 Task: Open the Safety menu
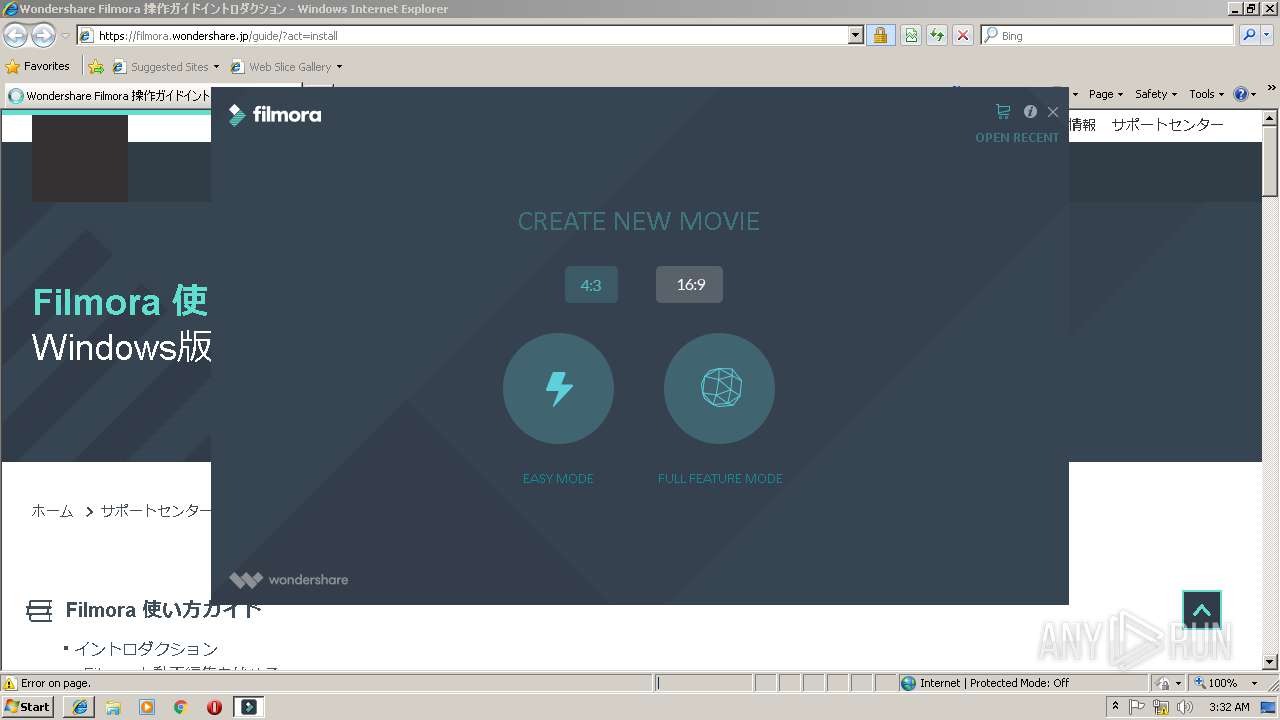coord(1155,94)
